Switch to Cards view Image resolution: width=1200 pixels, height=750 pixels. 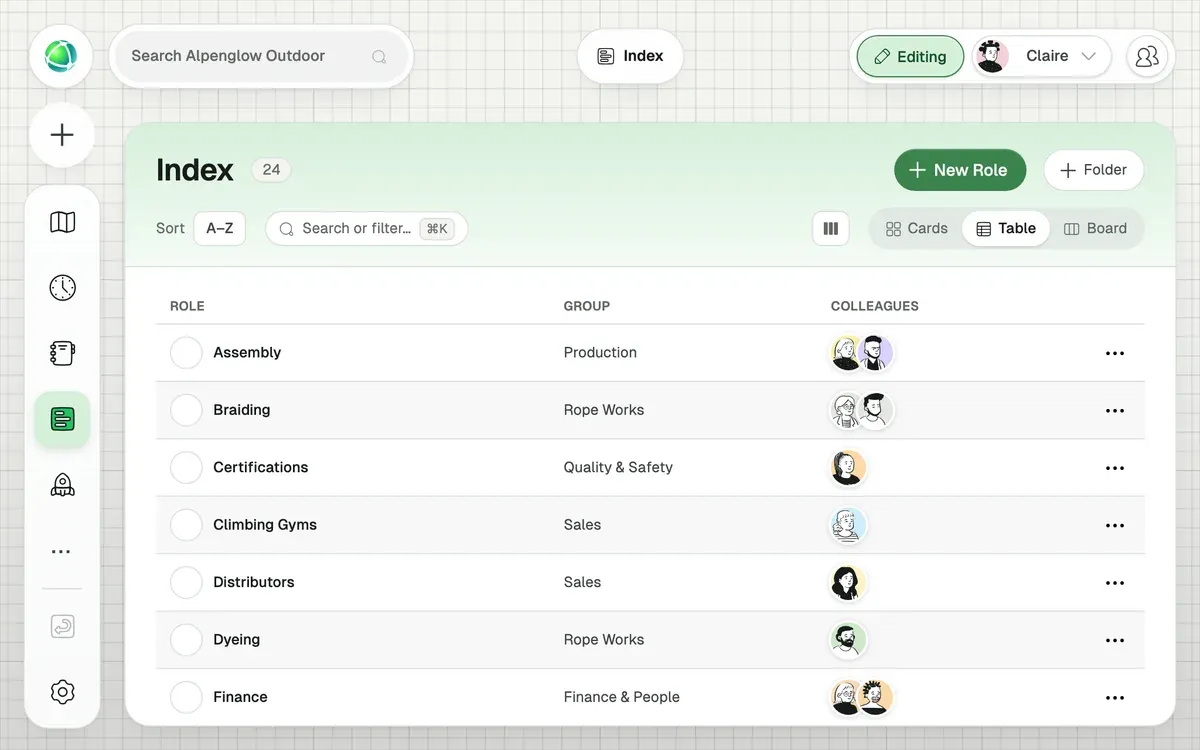pos(917,228)
